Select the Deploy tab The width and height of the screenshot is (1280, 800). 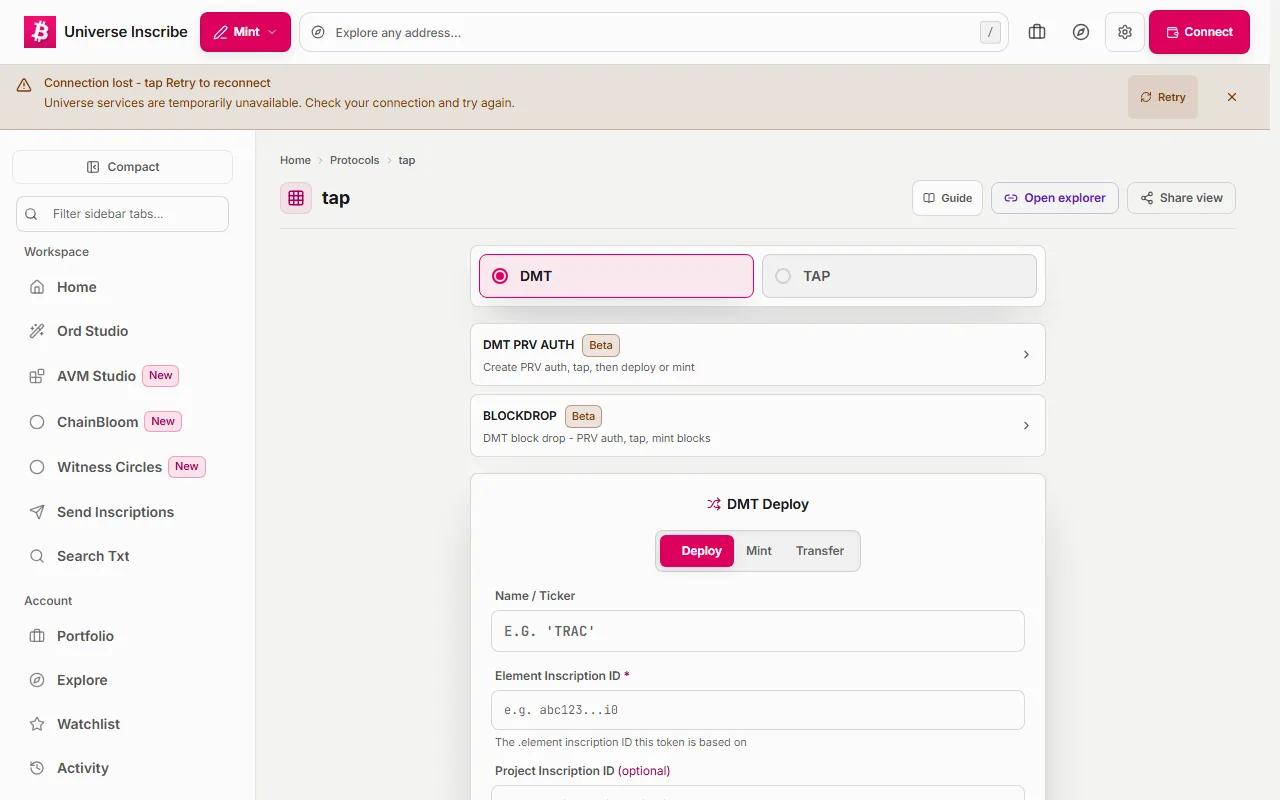pyautogui.click(x=697, y=551)
